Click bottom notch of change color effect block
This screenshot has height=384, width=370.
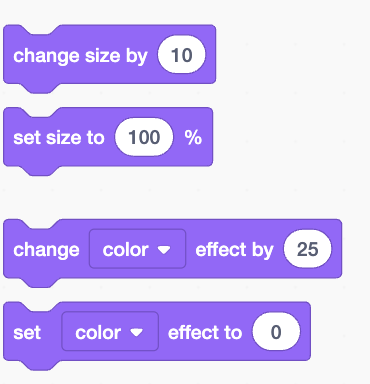tap(41, 283)
